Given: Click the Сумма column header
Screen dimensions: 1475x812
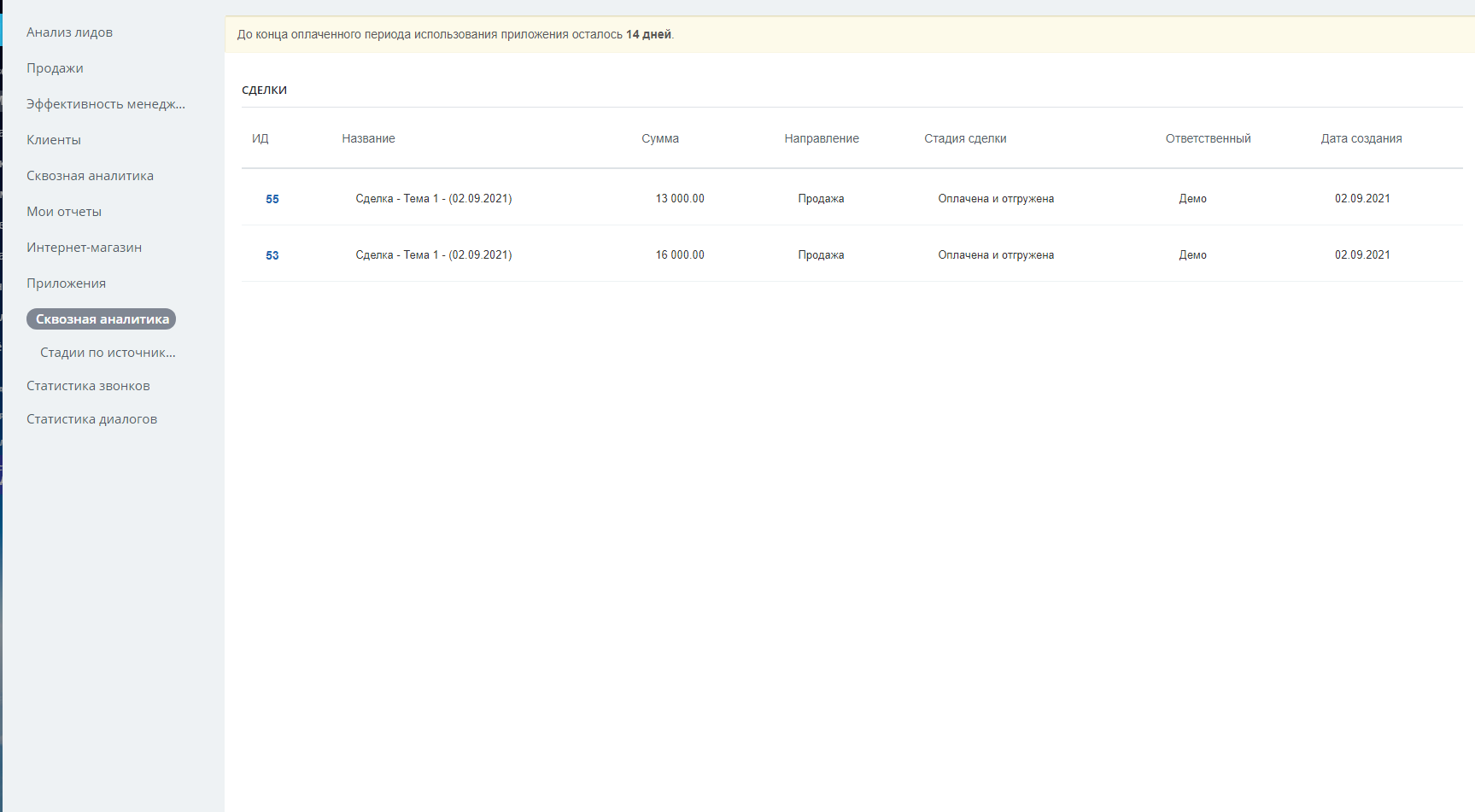Looking at the screenshot, I should (660, 138).
